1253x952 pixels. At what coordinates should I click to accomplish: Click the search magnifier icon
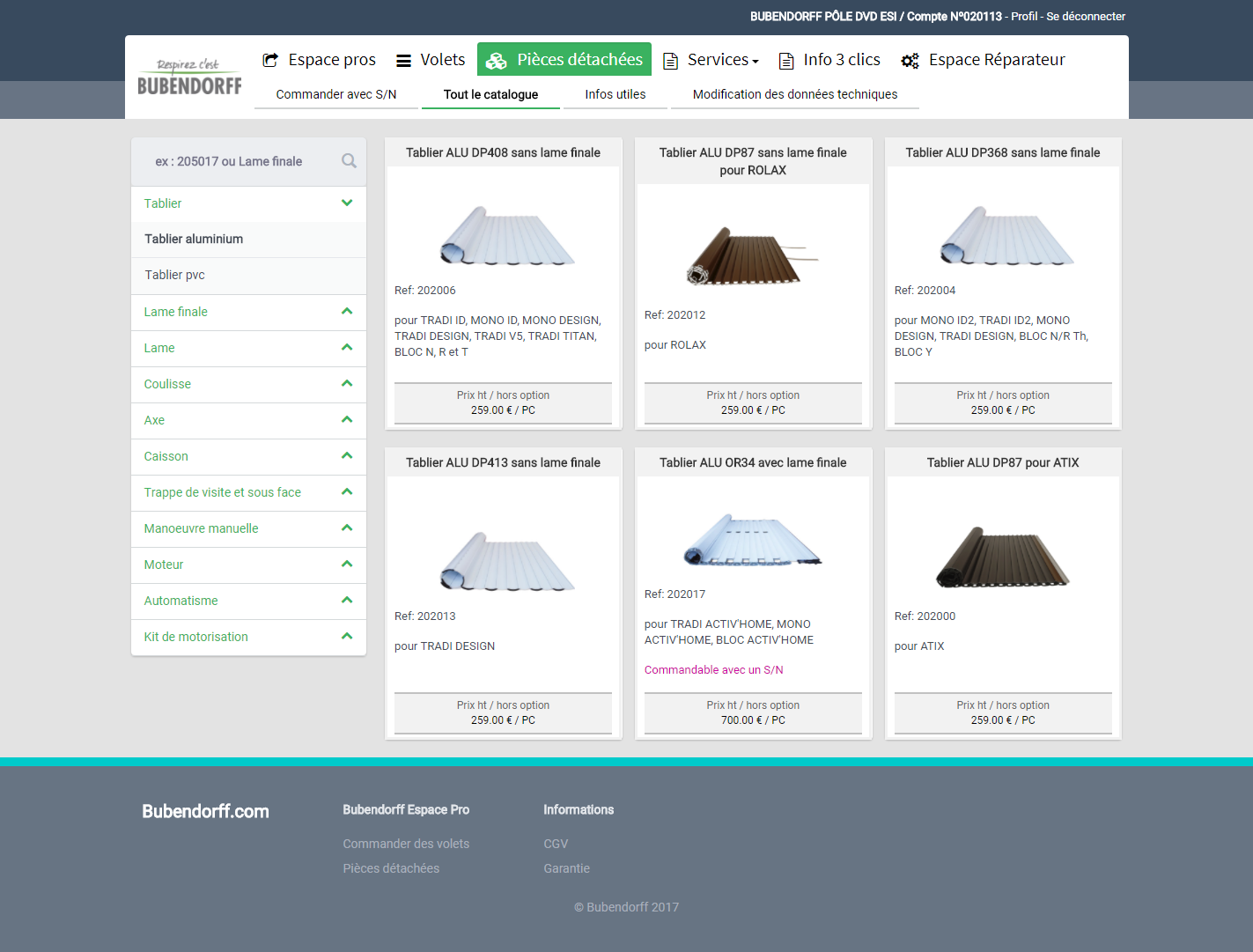tap(349, 161)
